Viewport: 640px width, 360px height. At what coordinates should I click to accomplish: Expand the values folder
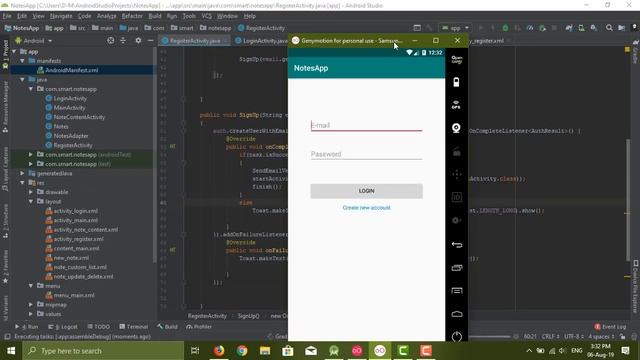[31, 314]
